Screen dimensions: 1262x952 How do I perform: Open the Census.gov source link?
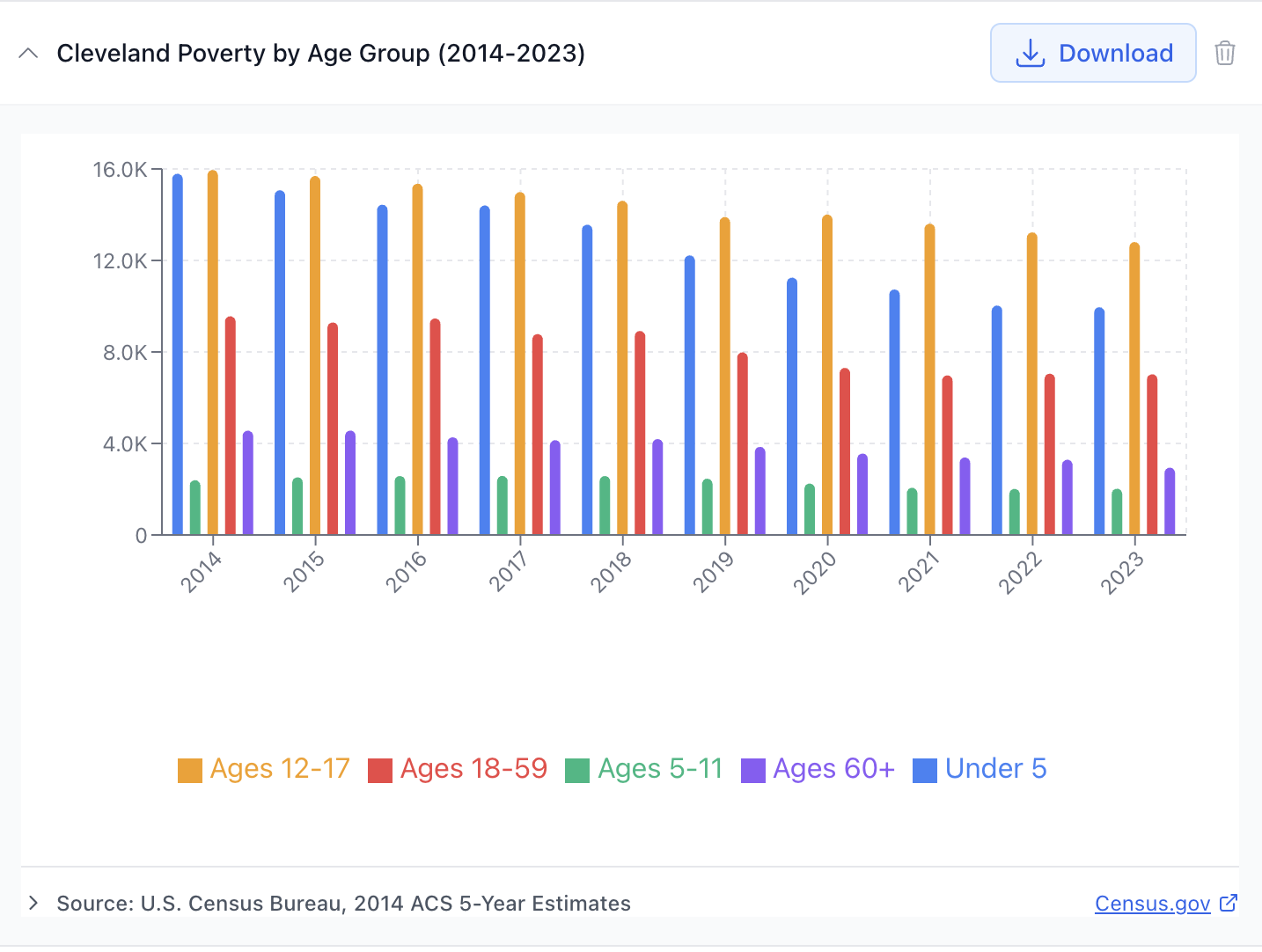point(1153,903)
